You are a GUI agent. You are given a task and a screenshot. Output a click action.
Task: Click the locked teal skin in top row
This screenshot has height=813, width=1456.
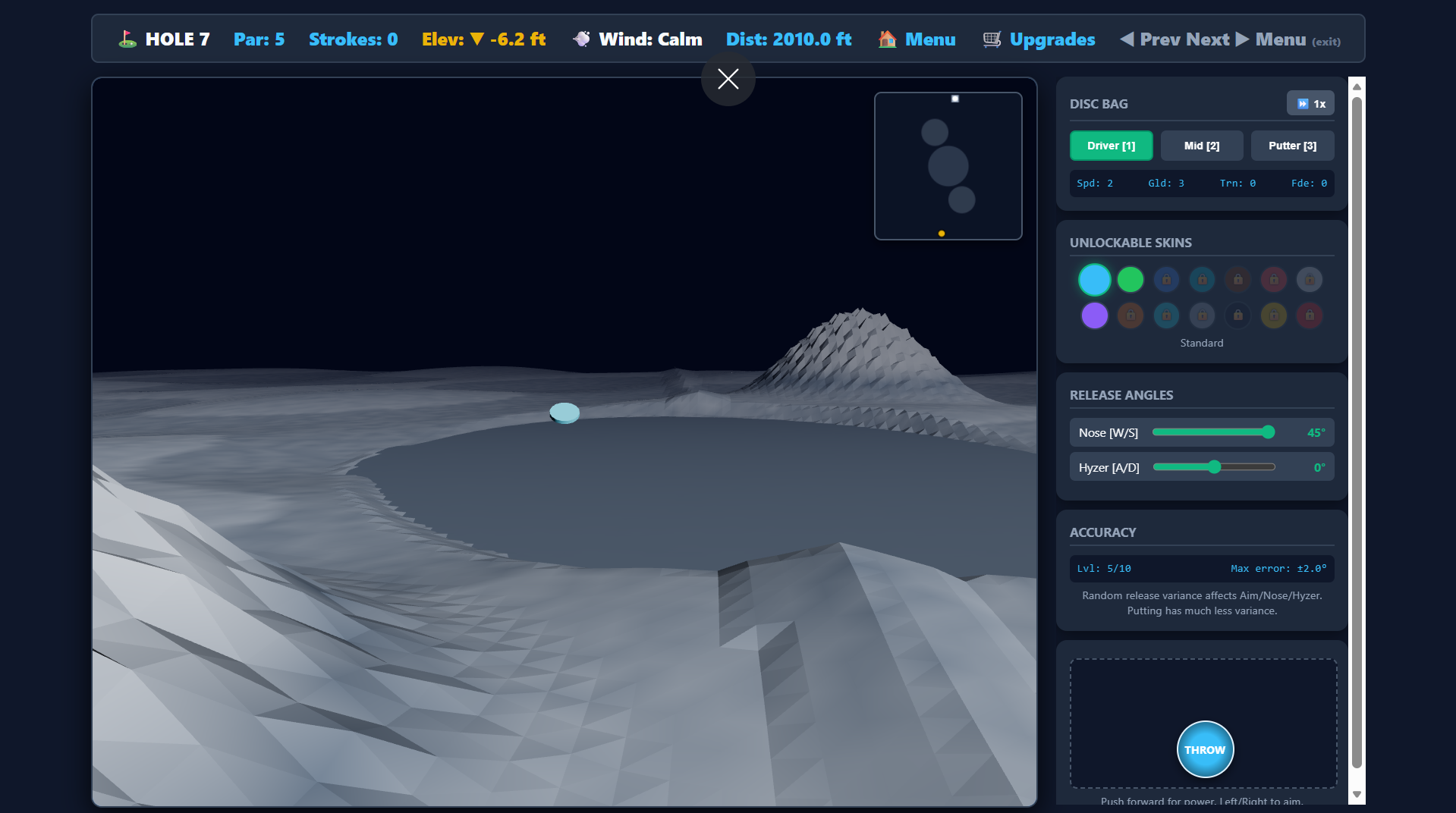click(1202, 280)
